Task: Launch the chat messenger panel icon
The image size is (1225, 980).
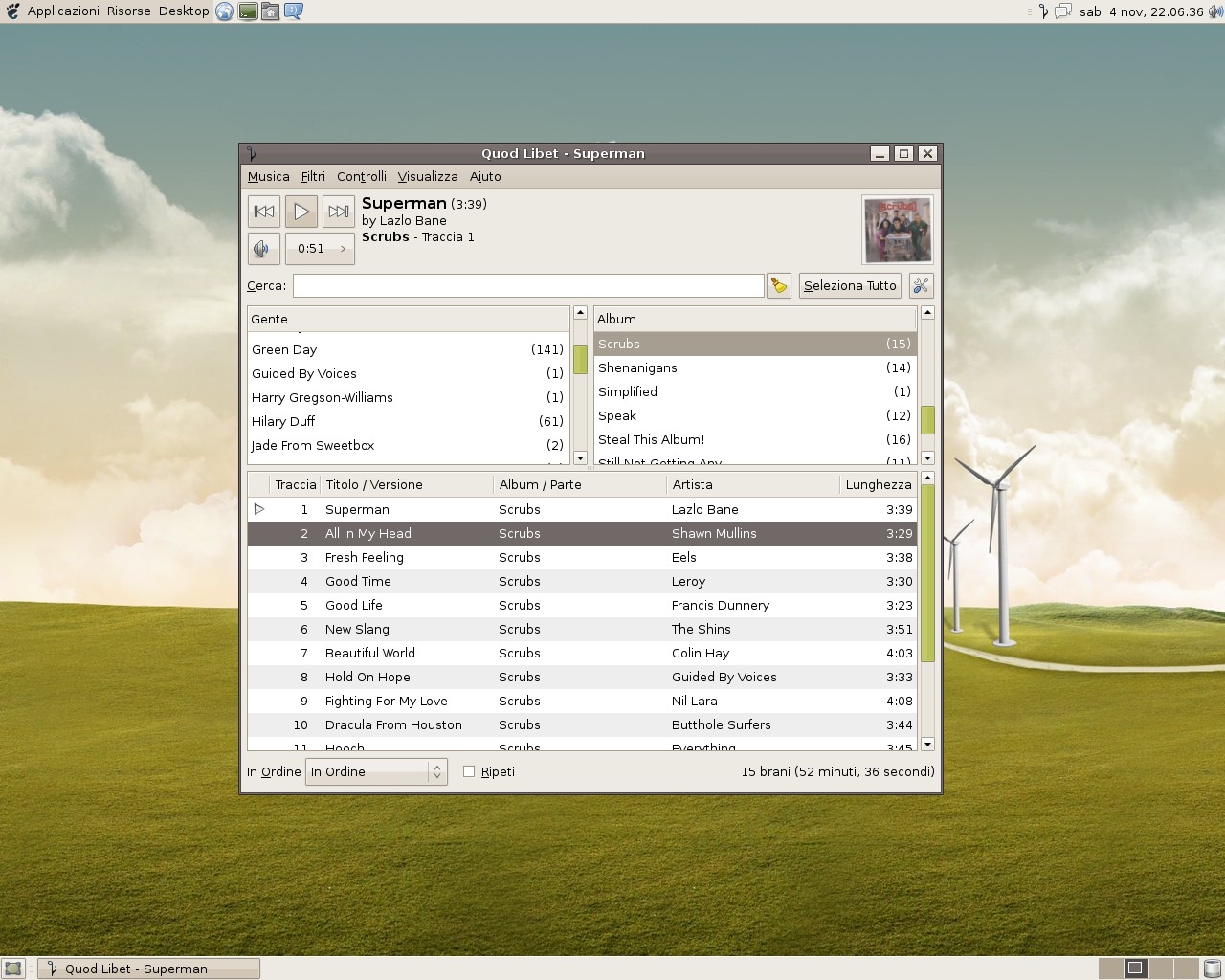Action: click(294, 11)
